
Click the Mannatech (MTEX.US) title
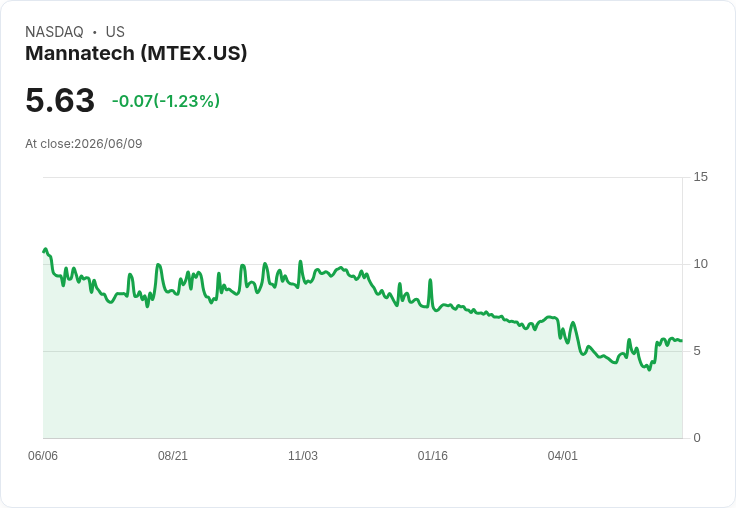point(136,53)
